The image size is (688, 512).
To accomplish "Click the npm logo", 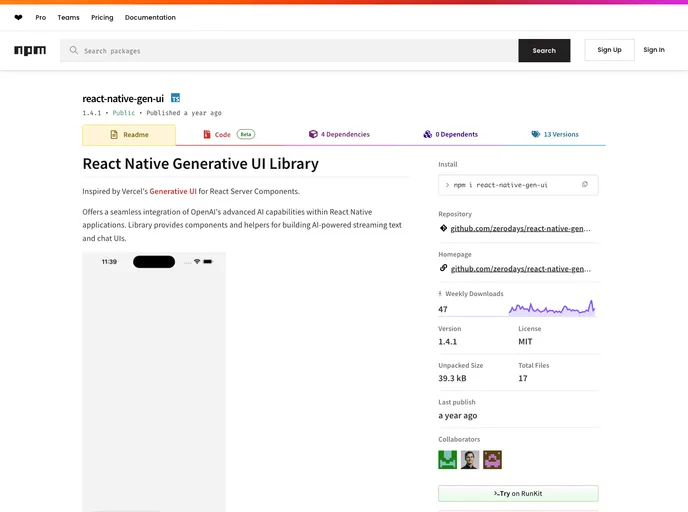I will point(30,50).
